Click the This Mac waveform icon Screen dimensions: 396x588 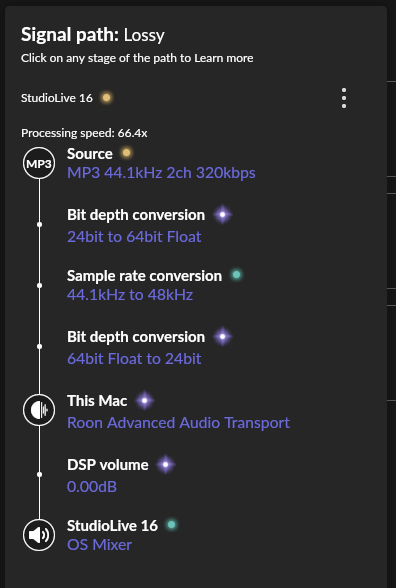point(39,410)
